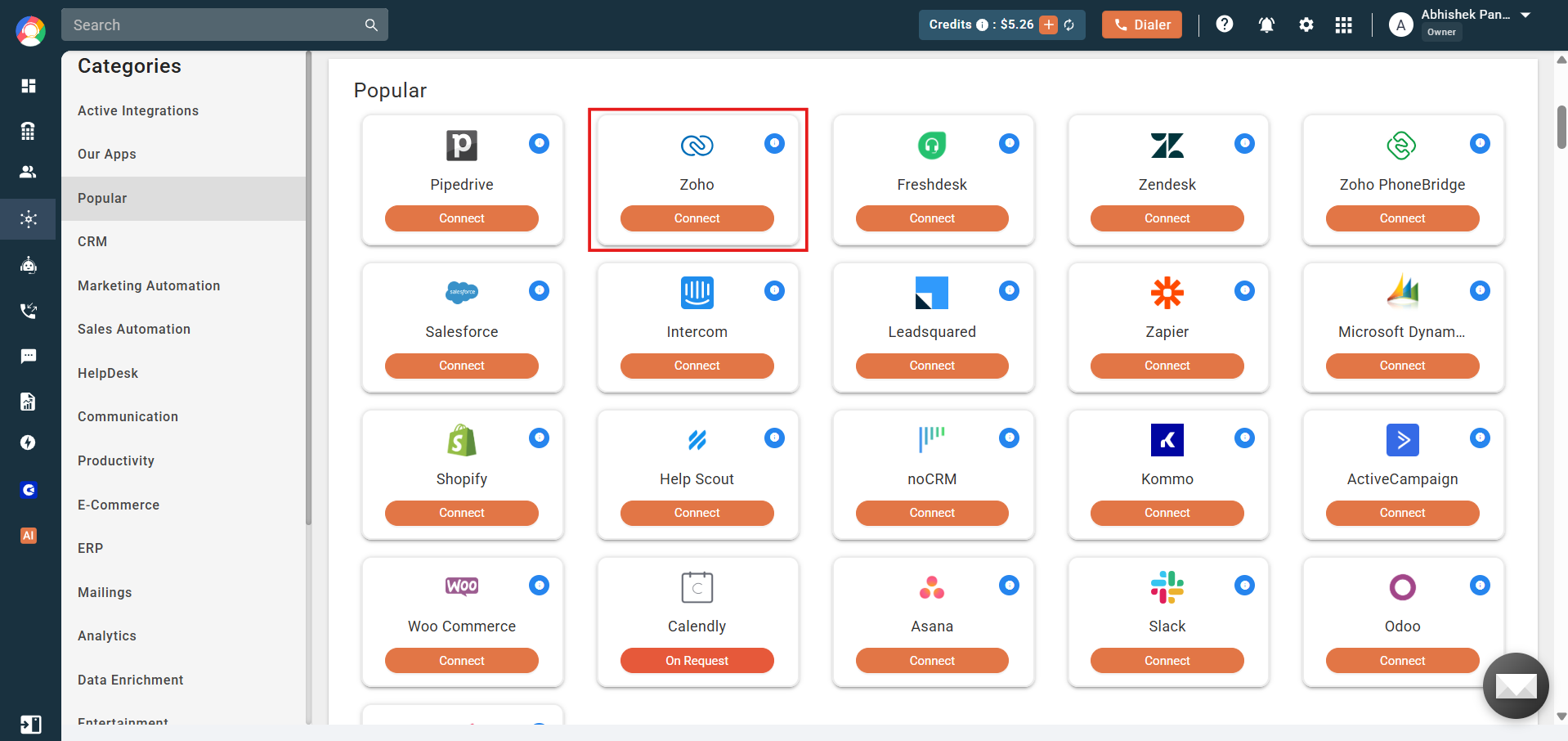The image size is (1568, 741).
Task: Click the Pipedrive info icon
Action: coord(539,143)
